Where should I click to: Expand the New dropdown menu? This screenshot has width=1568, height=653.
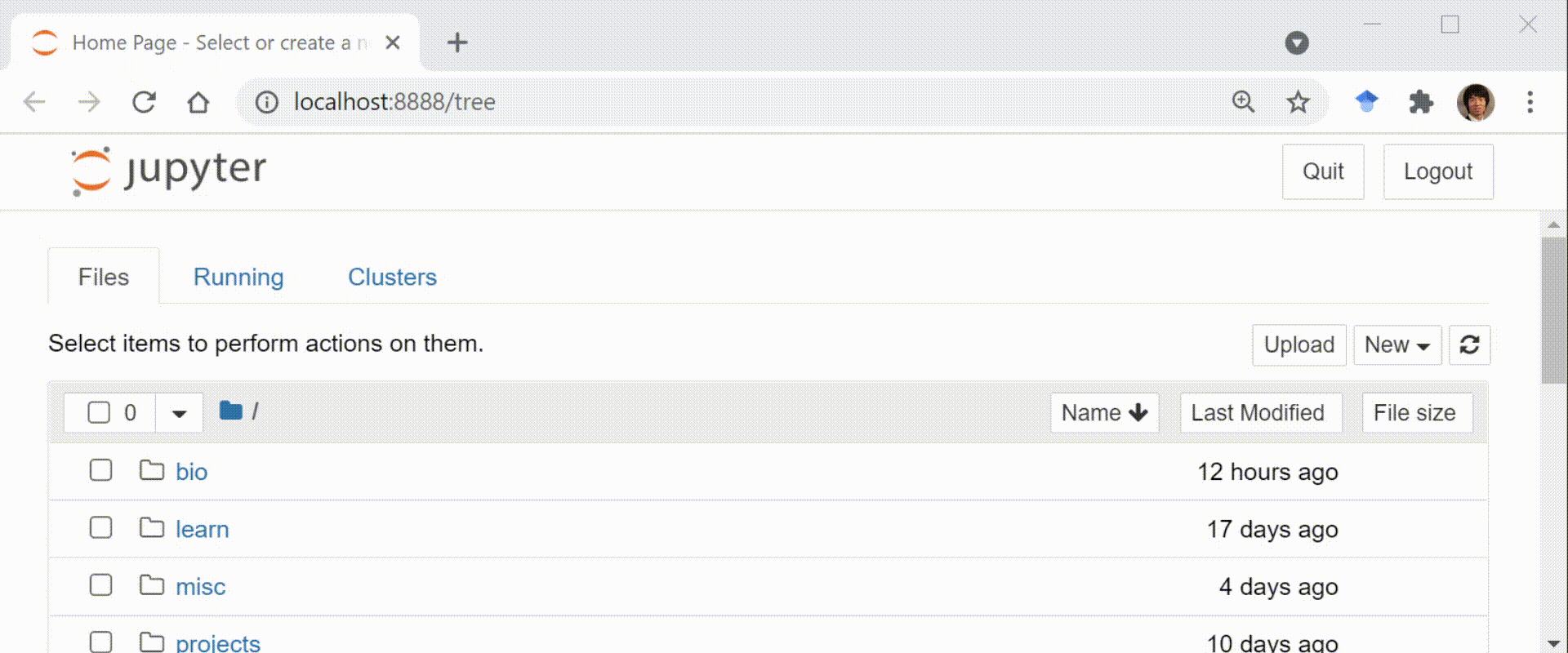coord(1396,345)
